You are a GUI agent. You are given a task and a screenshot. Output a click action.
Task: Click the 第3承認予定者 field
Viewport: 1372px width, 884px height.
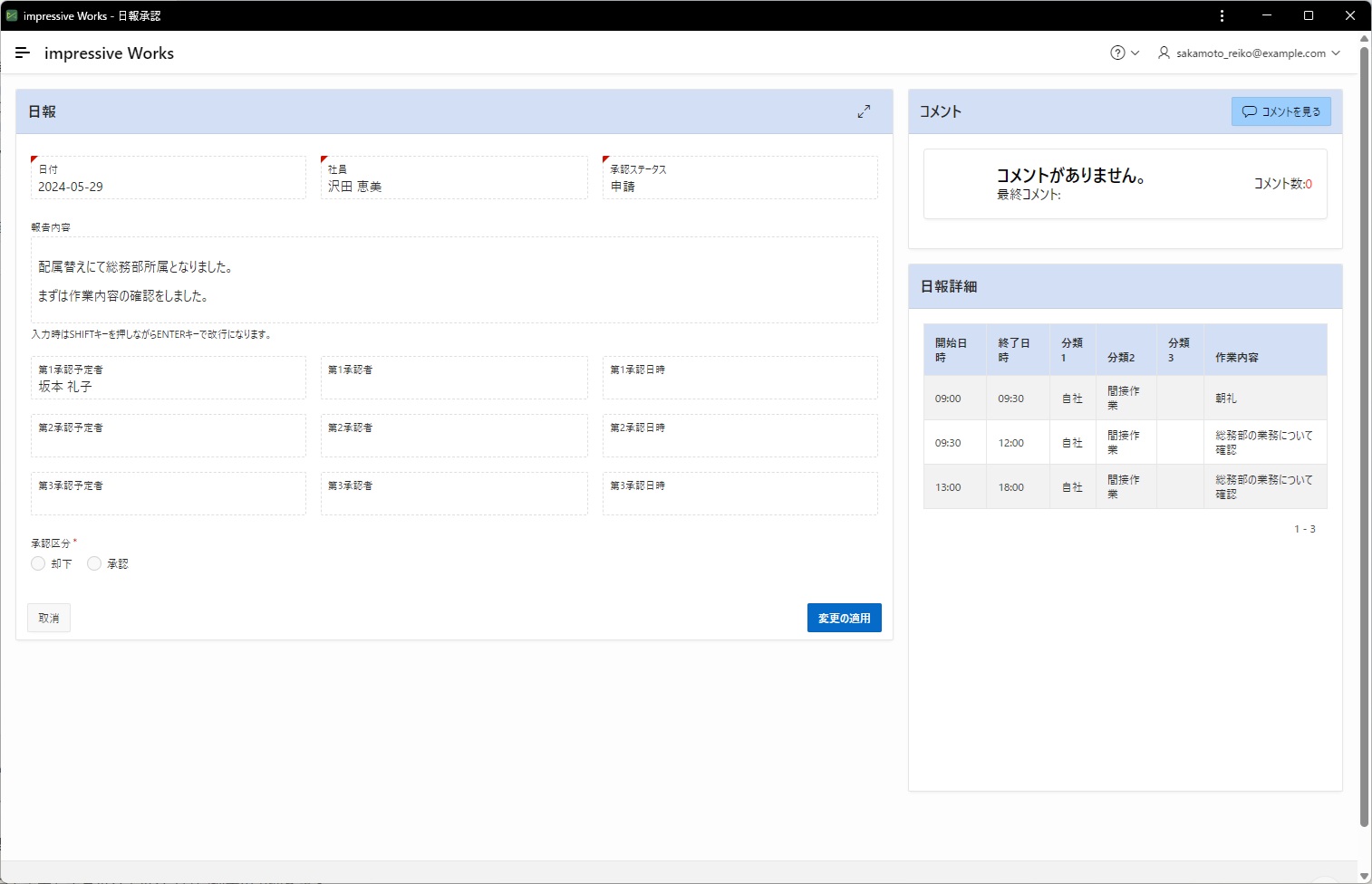coord(169,494)
